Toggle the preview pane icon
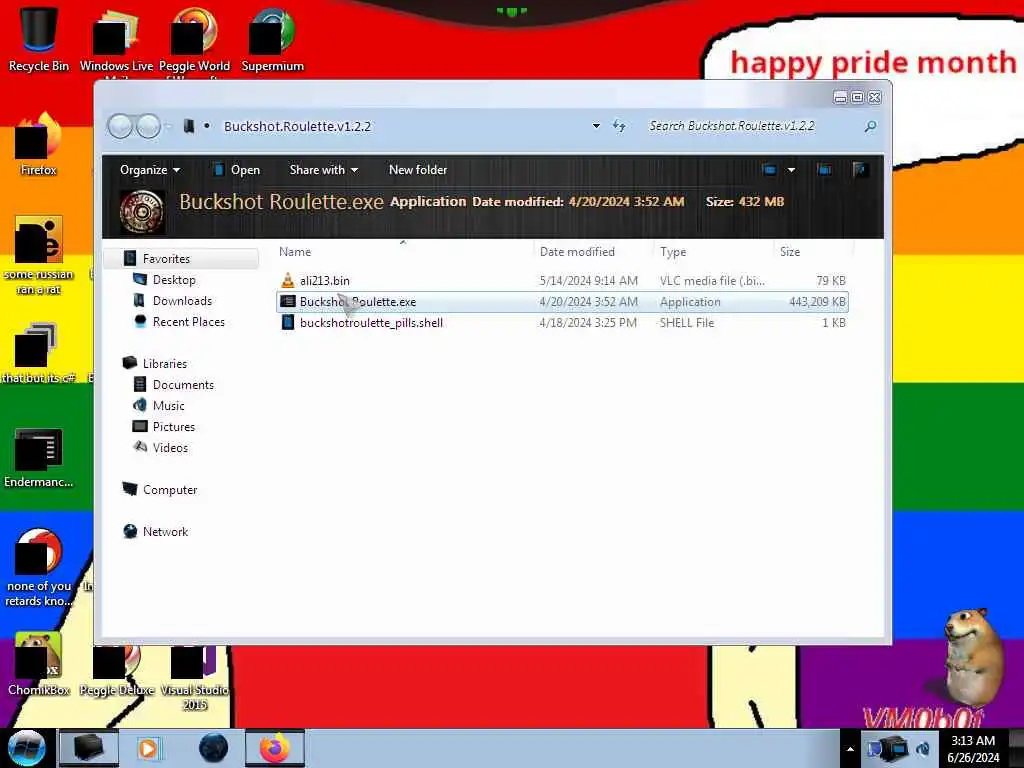This screenshot has width=1024, height=768. pos(824,170)
